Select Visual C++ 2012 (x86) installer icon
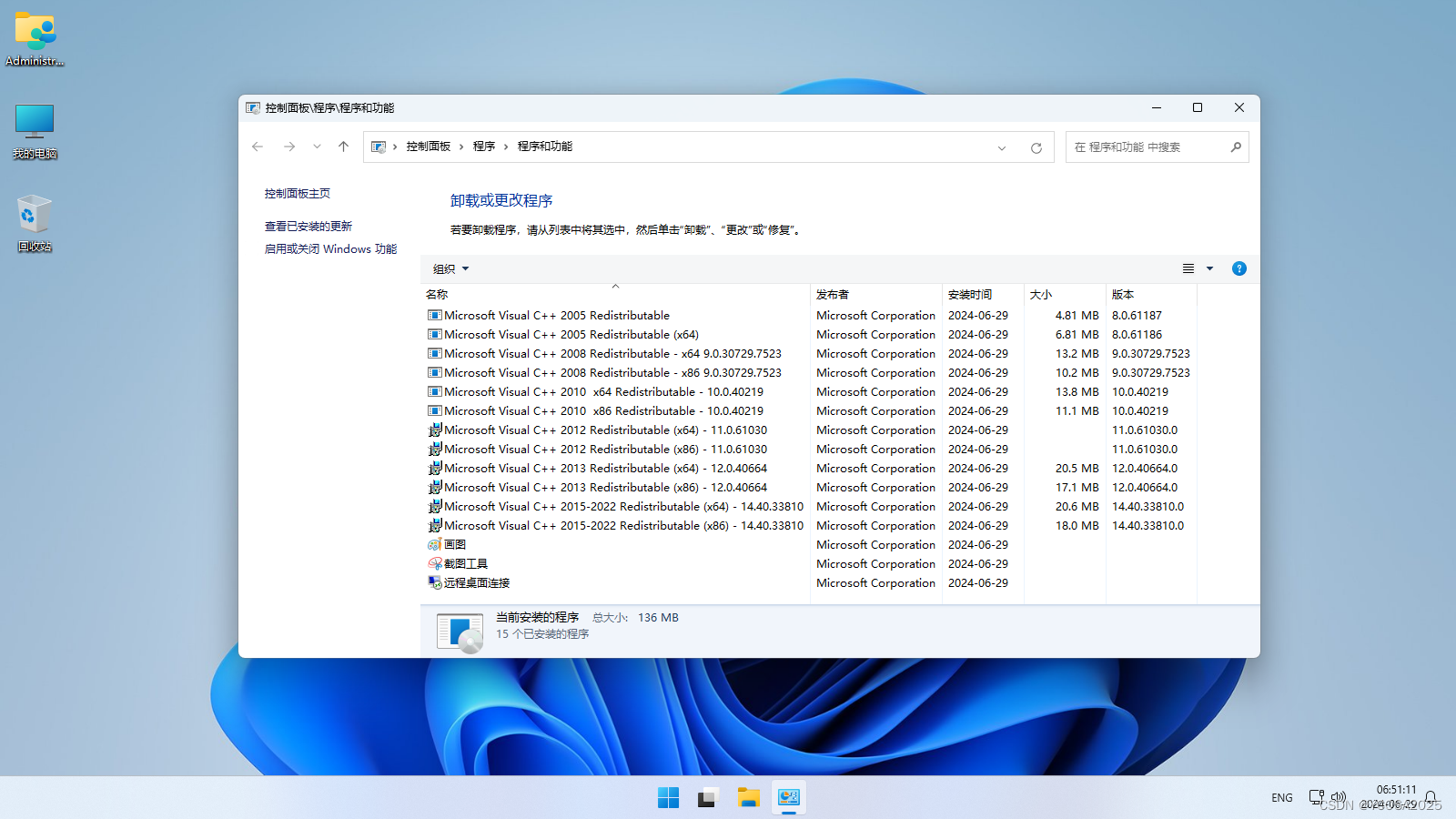This screenshot has width=1456, height=819. tap(435, 450)
